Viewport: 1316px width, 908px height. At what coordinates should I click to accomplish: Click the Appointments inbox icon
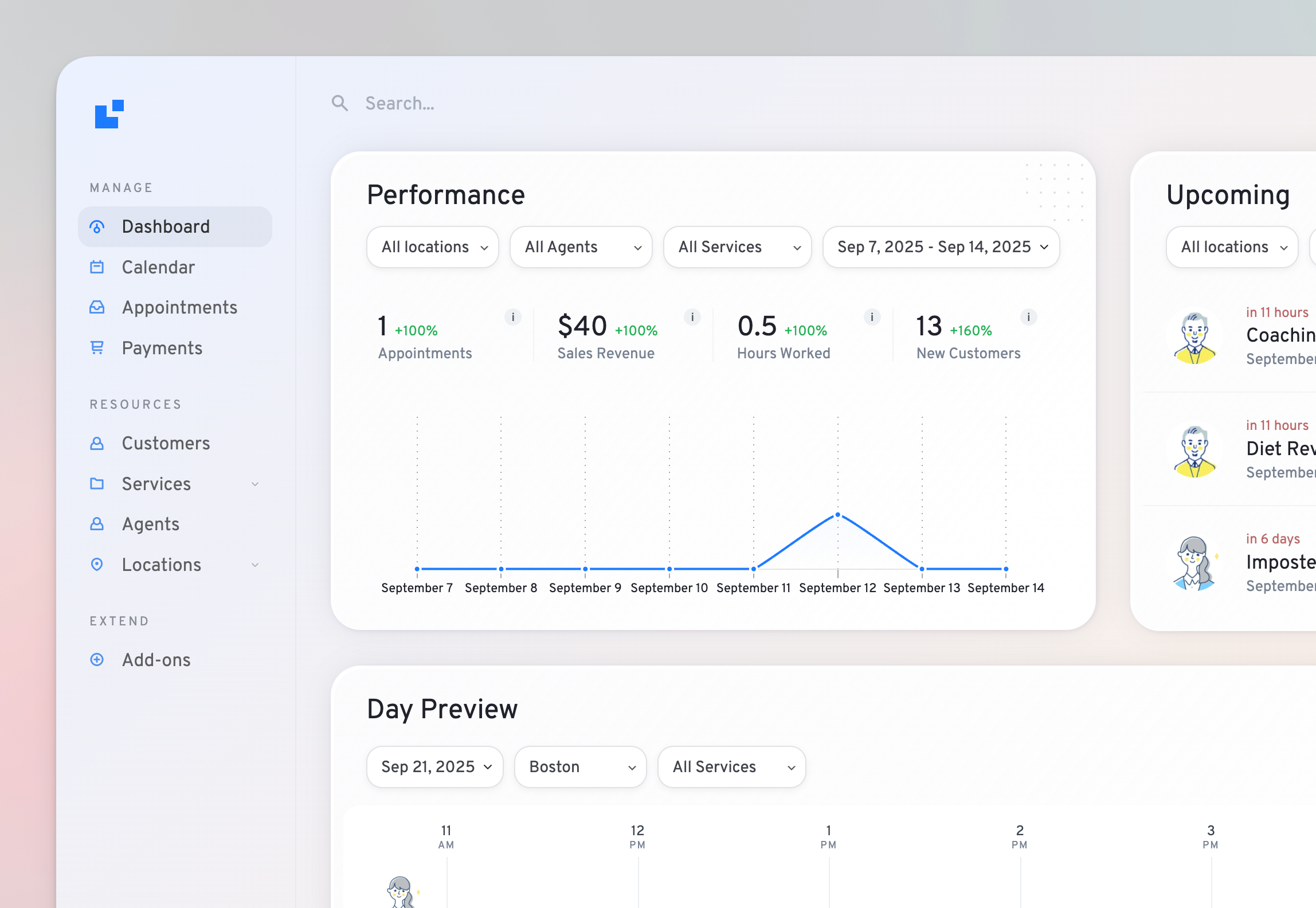coord(97,308)
